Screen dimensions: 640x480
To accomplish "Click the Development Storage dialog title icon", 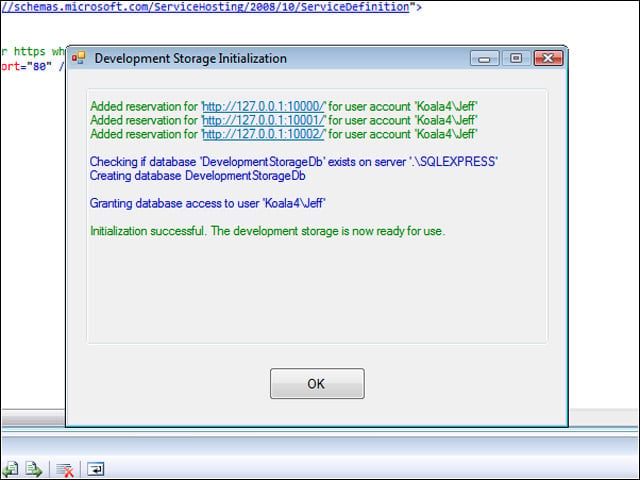I will click(78, 58).
